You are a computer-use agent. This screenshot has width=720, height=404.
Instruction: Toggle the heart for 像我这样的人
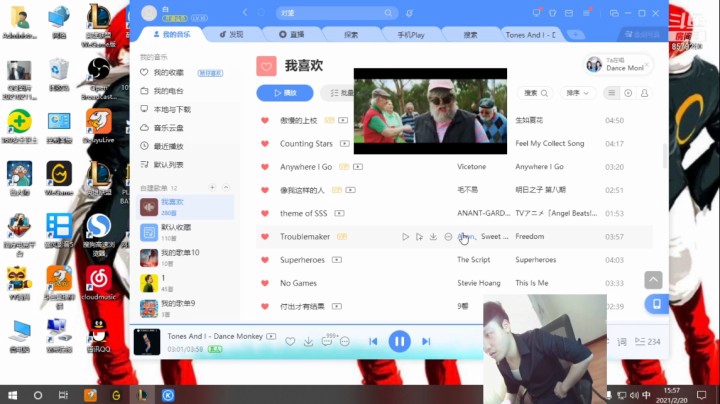click(x=265, y=190)
